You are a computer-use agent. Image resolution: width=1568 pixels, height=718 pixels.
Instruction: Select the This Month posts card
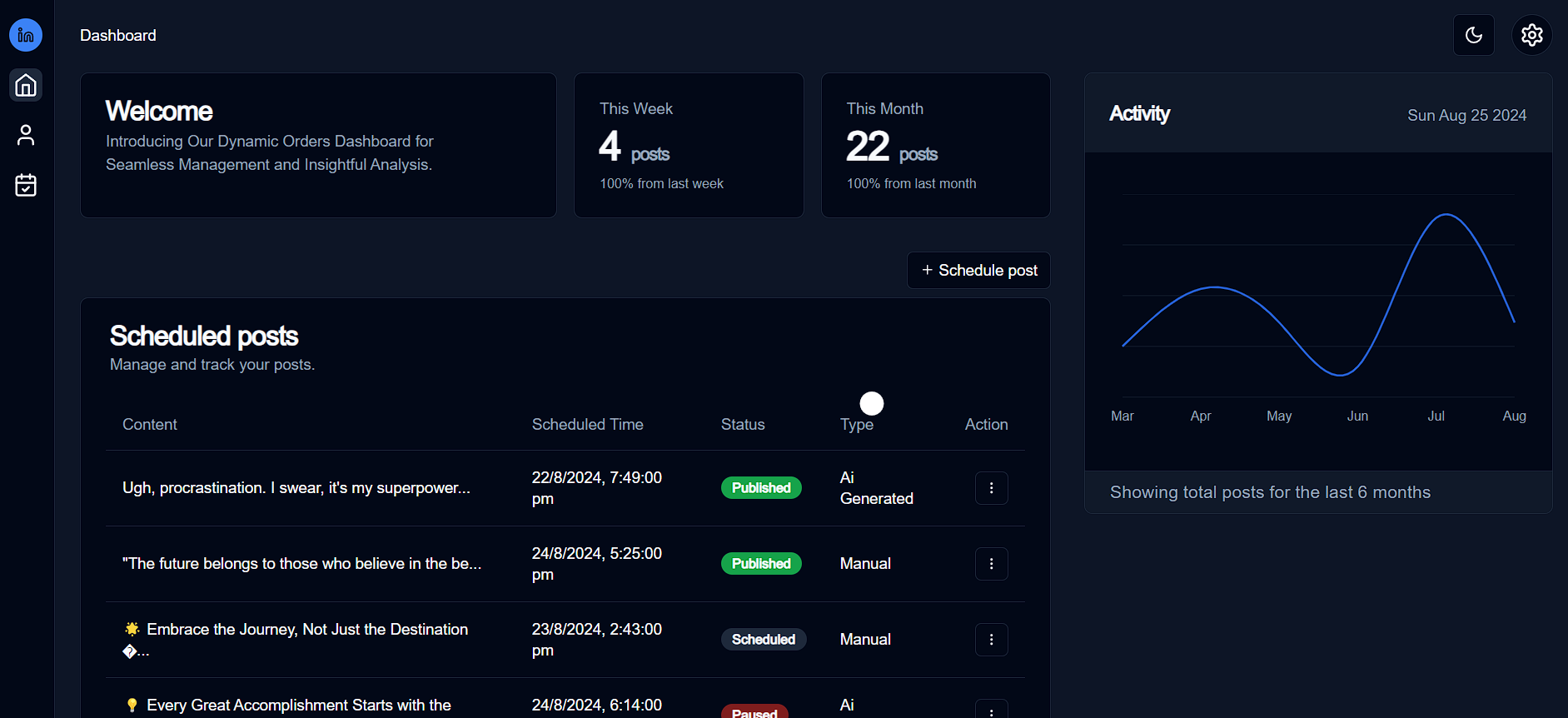935,146
